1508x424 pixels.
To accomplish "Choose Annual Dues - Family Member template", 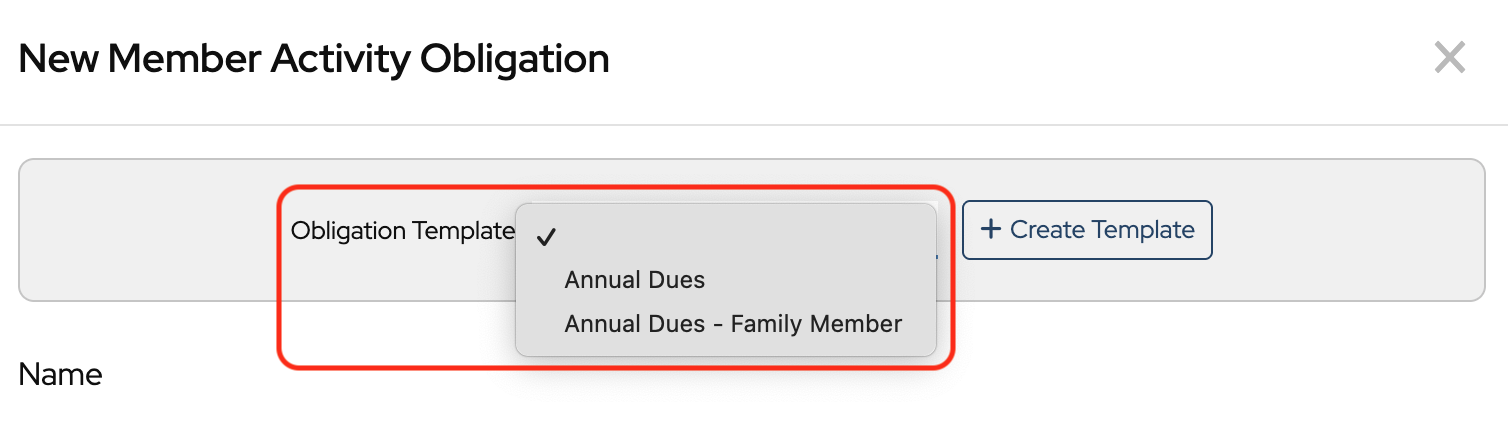I will (733, 324).
